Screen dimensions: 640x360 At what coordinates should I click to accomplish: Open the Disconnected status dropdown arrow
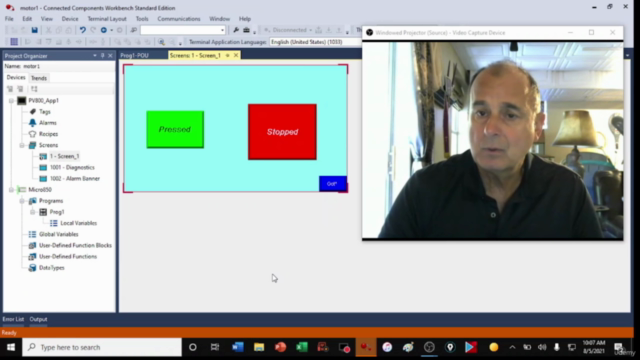tap(310, 30)
